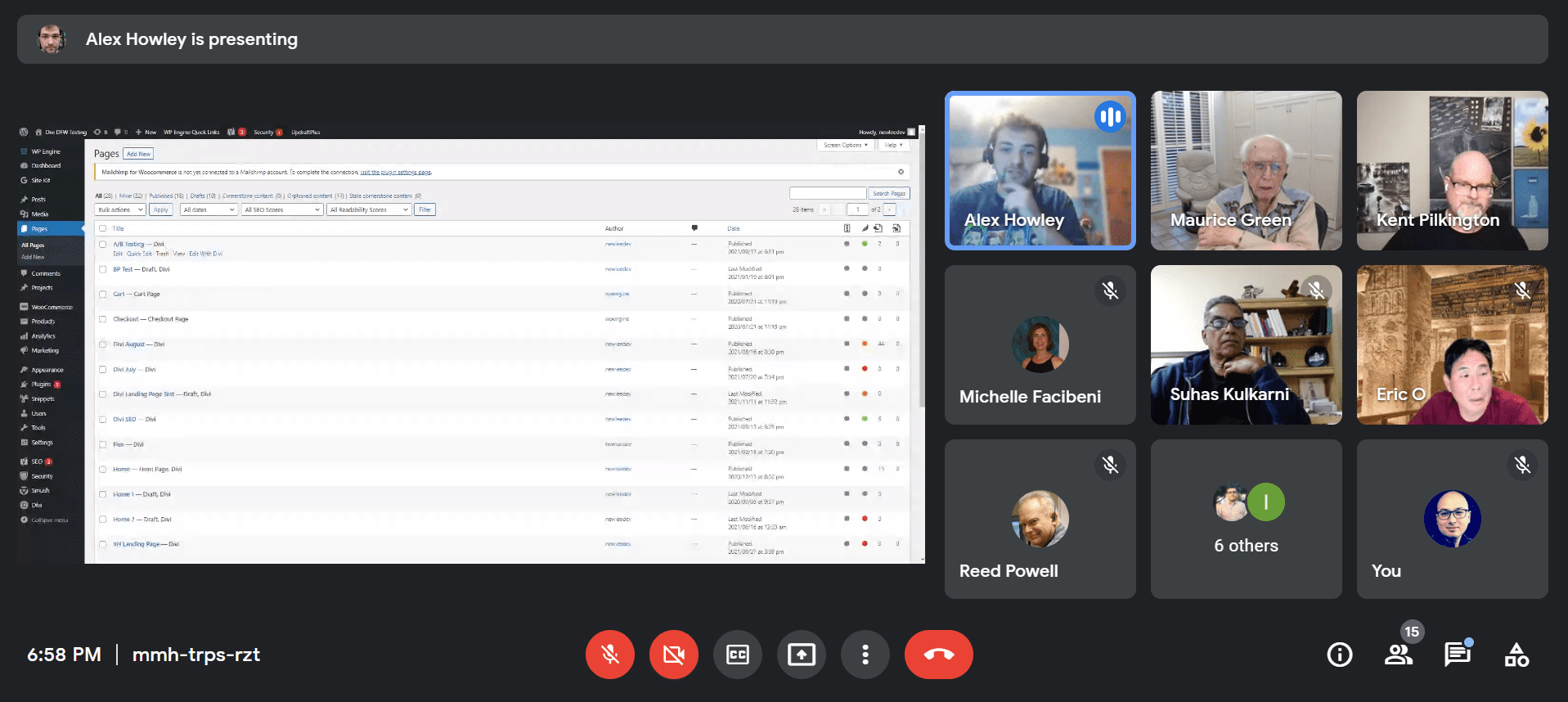Click the Search Pages button
Image resolution: width=1568 pixels, height=702 pixels.
(889, 193)
